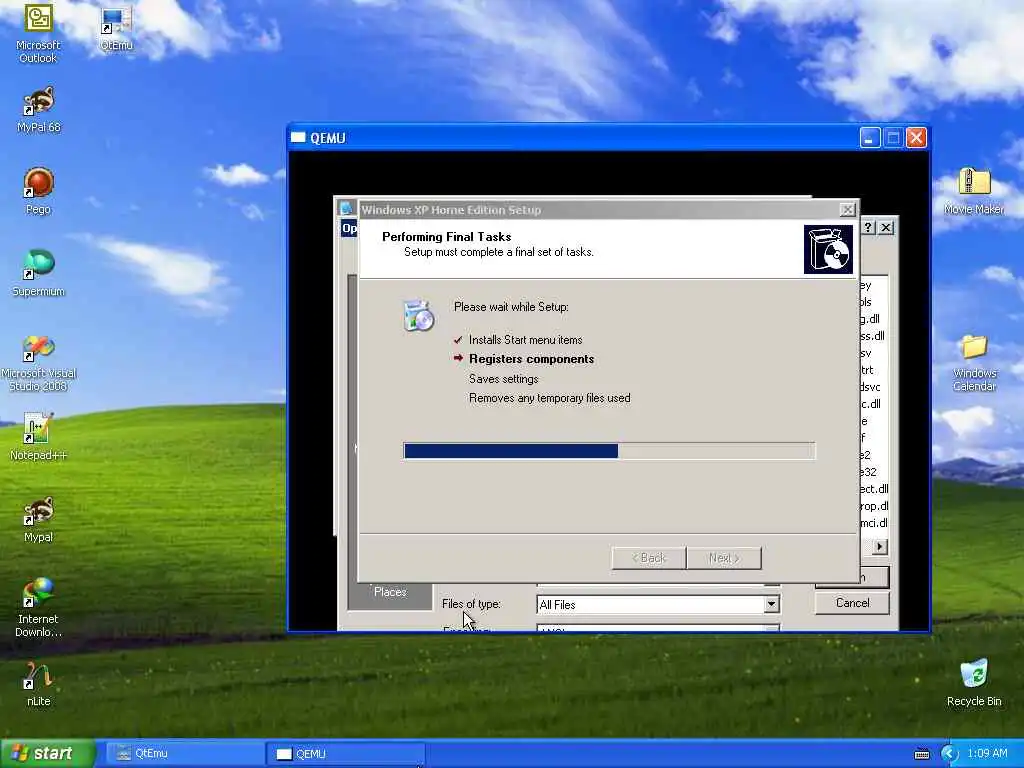Click 'Installs Start menu items' text
Image resolution: width=1024 pixels, height=768 pixels.
tap(525, 340)
